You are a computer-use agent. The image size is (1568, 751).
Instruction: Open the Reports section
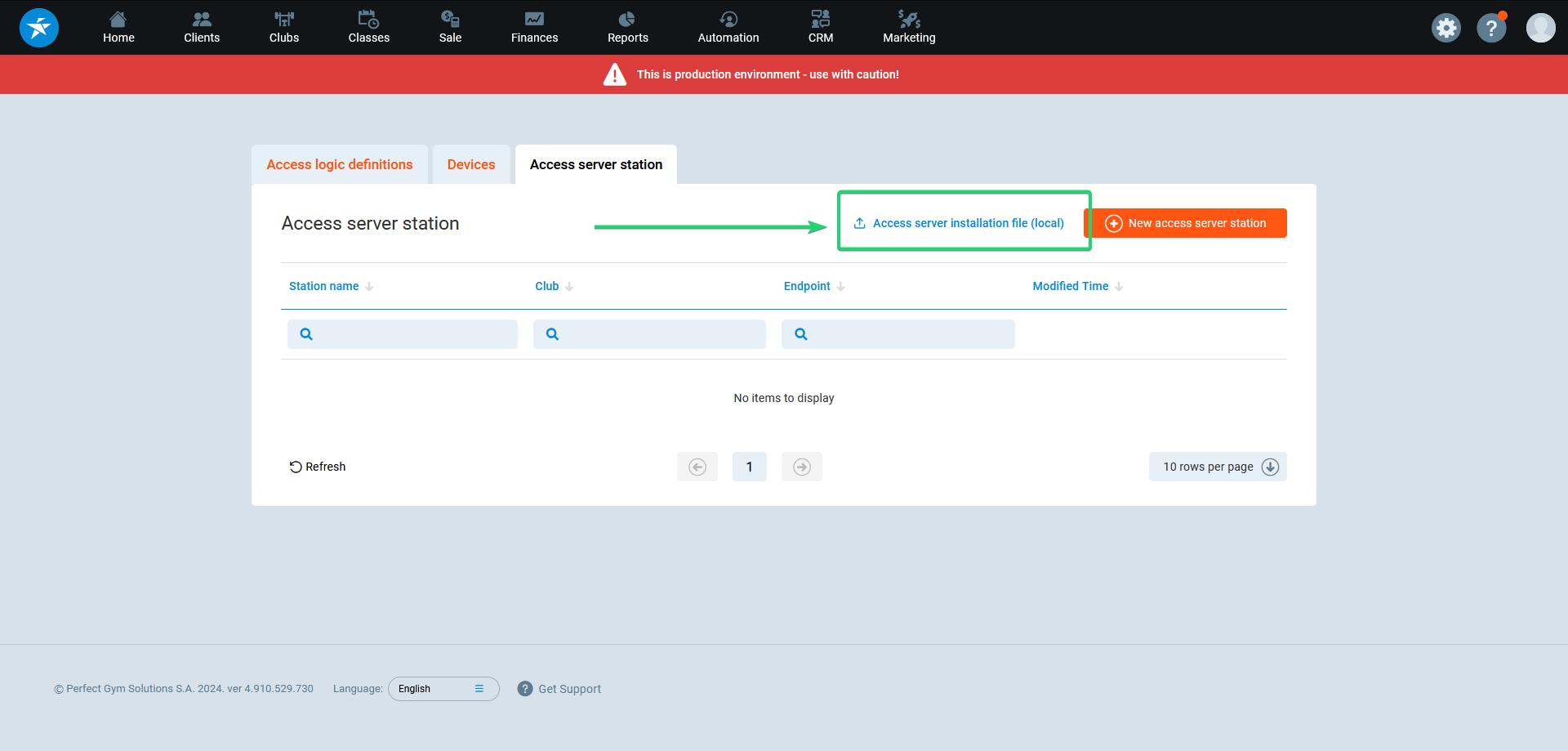click(x=627, y=28)
